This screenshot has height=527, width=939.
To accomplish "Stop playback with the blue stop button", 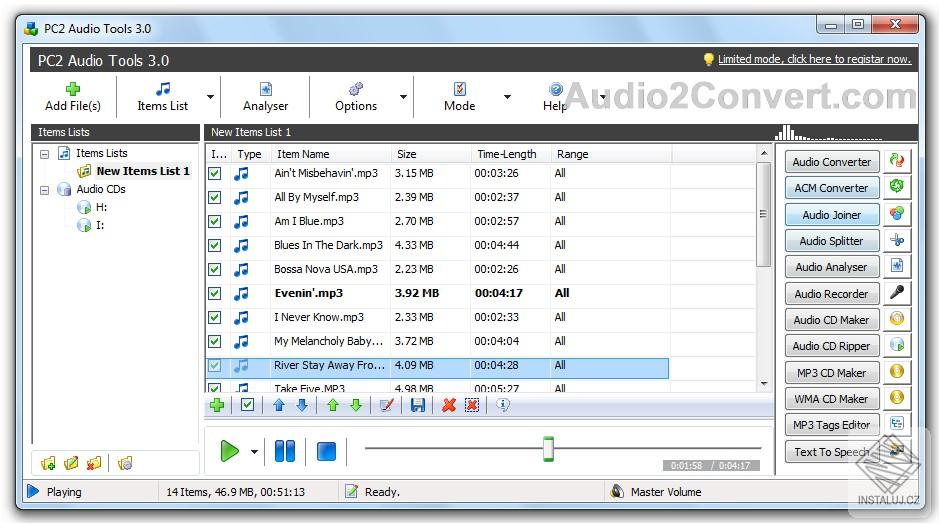I will [326, 452].
